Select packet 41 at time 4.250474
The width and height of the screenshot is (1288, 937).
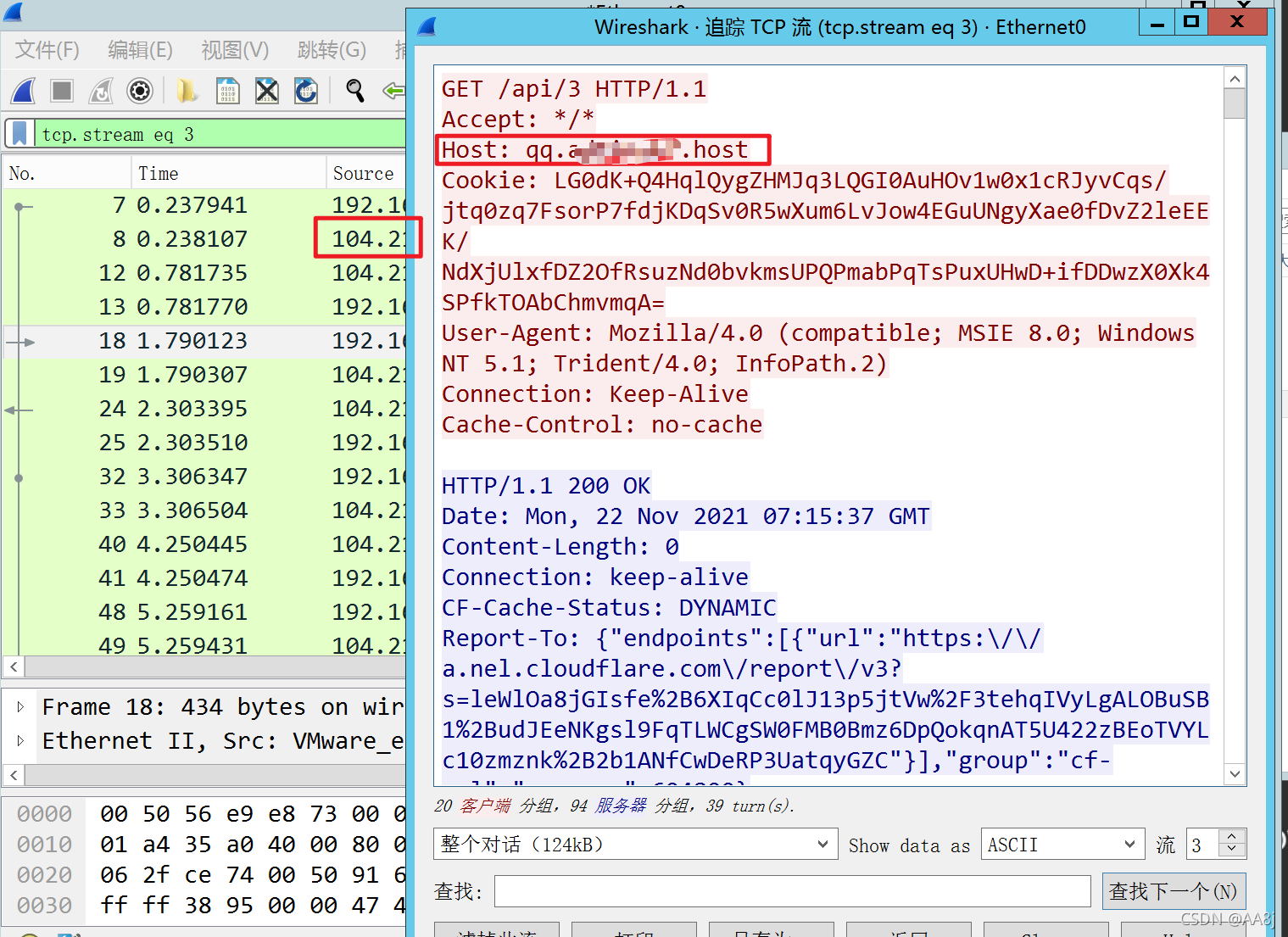(204, 578)
